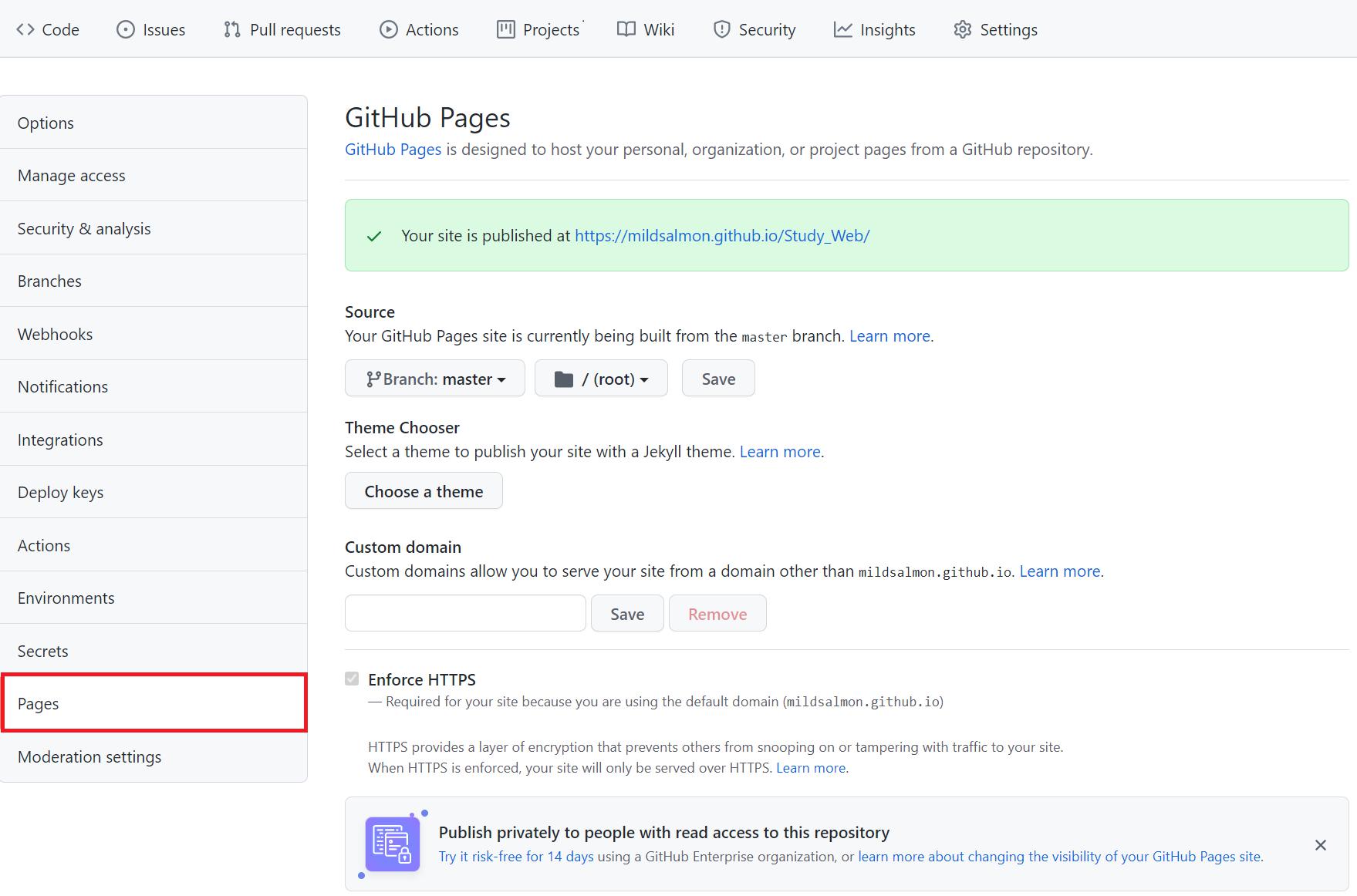Open Pull requests via its icon
1357x896 pixels.
point(231,29)
